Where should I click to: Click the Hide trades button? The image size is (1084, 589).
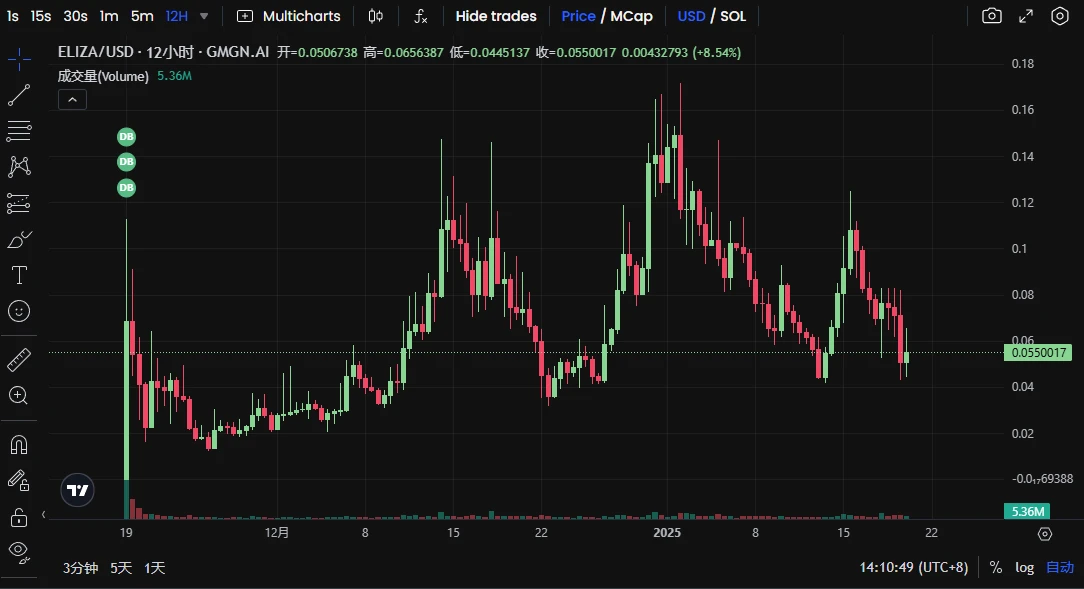[496, 16]
